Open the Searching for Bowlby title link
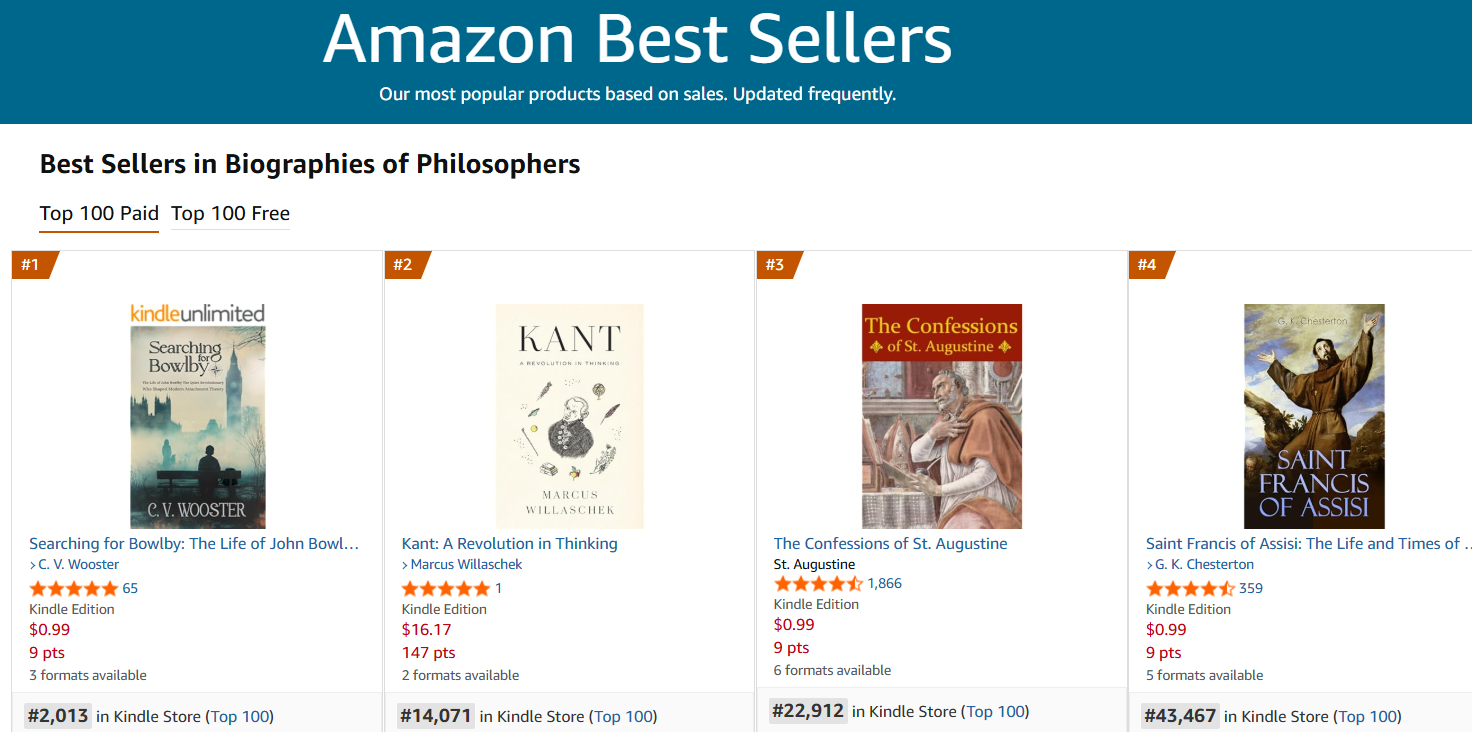Screen dimensions: 1472x732 click(x=194, y=544)
